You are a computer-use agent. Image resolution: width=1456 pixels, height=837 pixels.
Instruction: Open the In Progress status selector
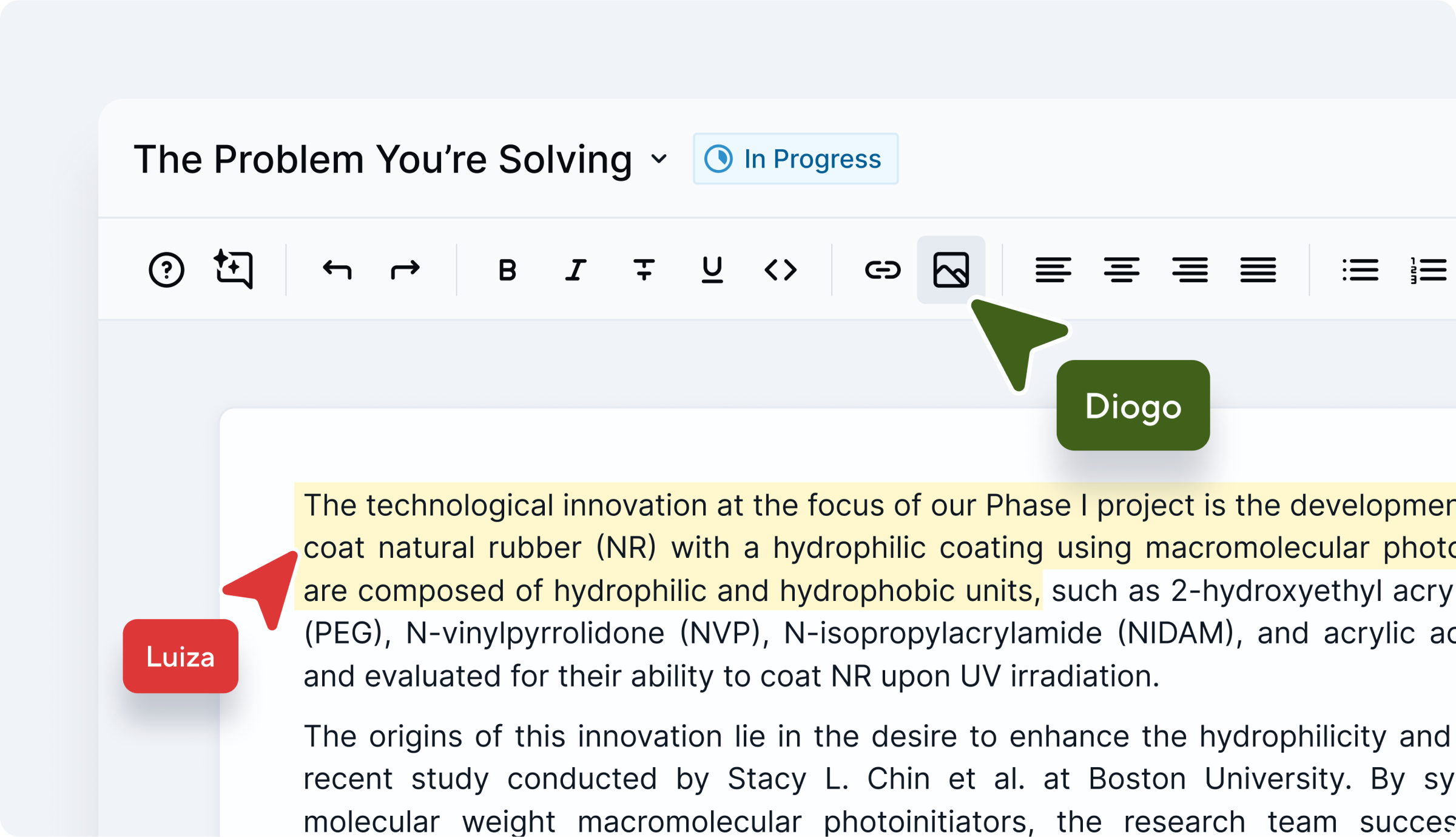click(795, 159)
